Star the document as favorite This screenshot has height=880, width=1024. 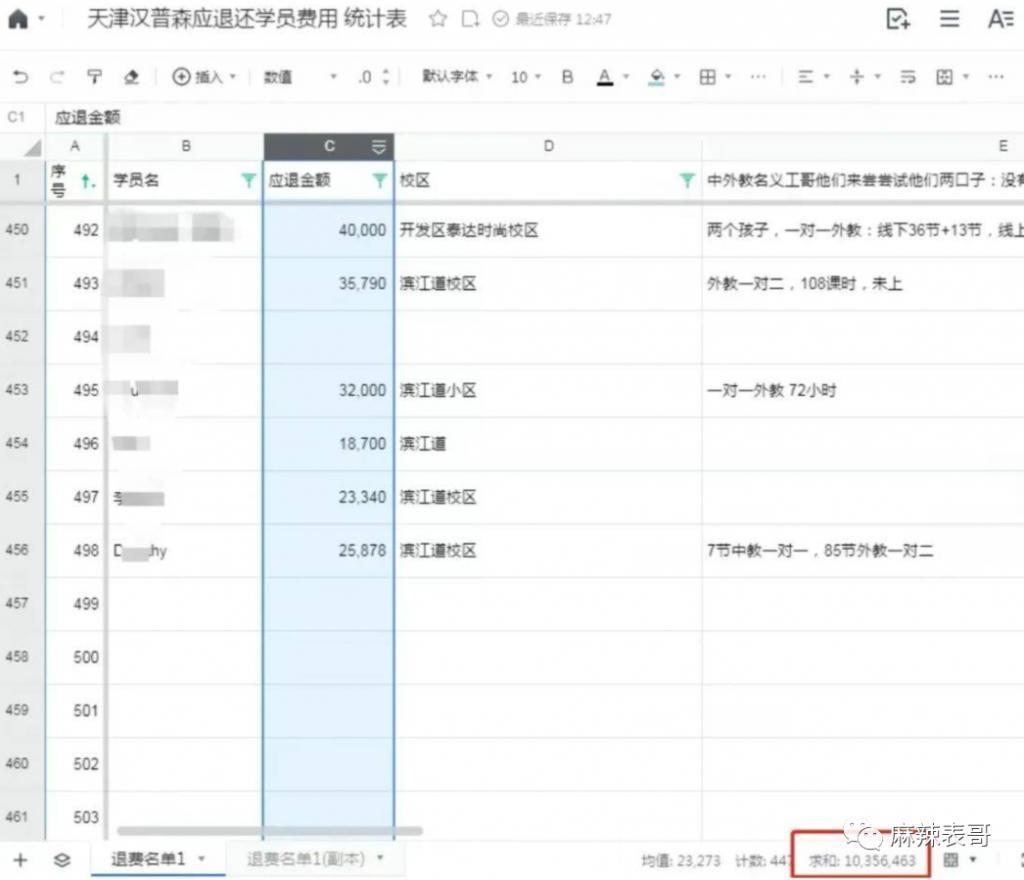(438, 18)
